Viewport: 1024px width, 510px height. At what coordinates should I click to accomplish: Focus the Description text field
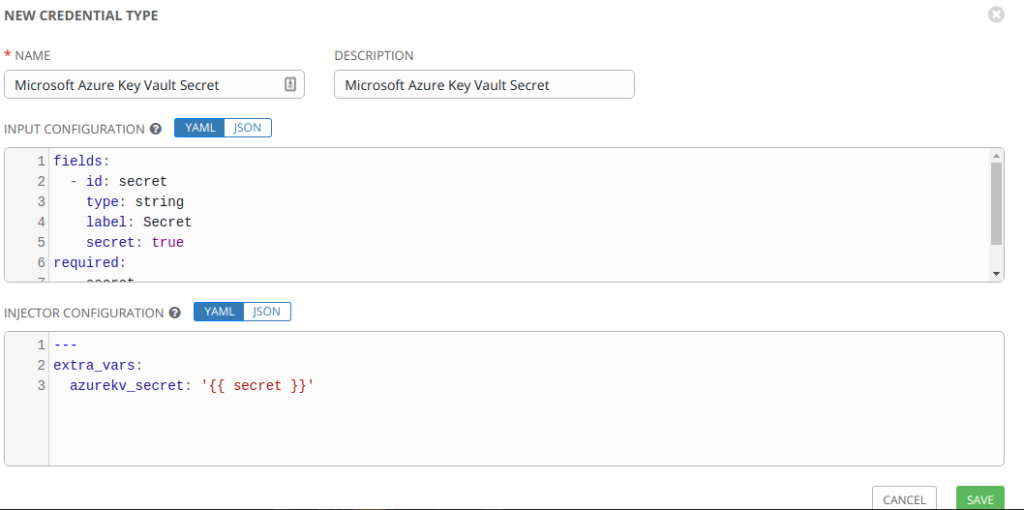click(x=484, y=85)
